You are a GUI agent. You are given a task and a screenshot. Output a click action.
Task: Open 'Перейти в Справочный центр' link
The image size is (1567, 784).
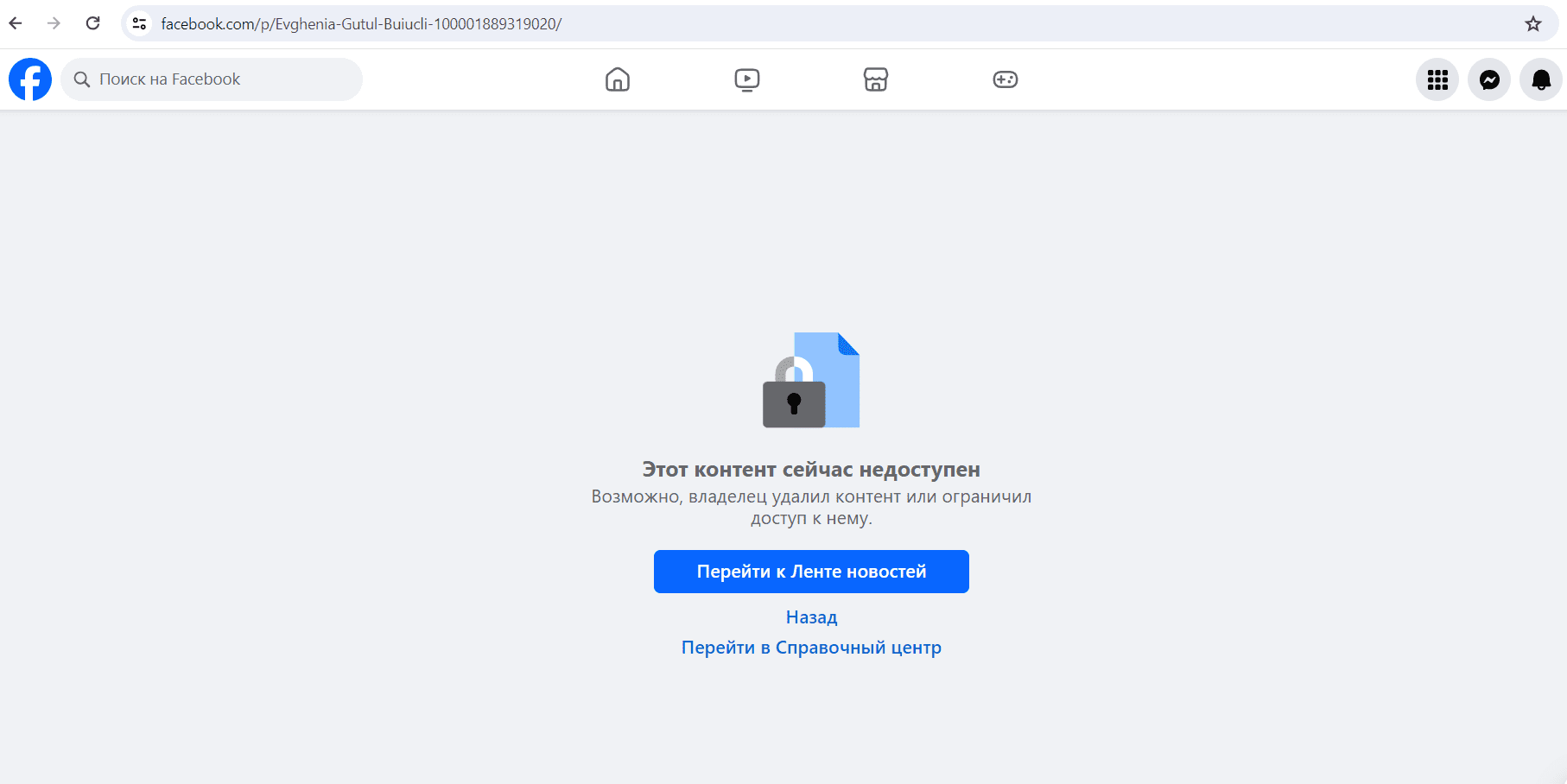[x=811, y=648]
